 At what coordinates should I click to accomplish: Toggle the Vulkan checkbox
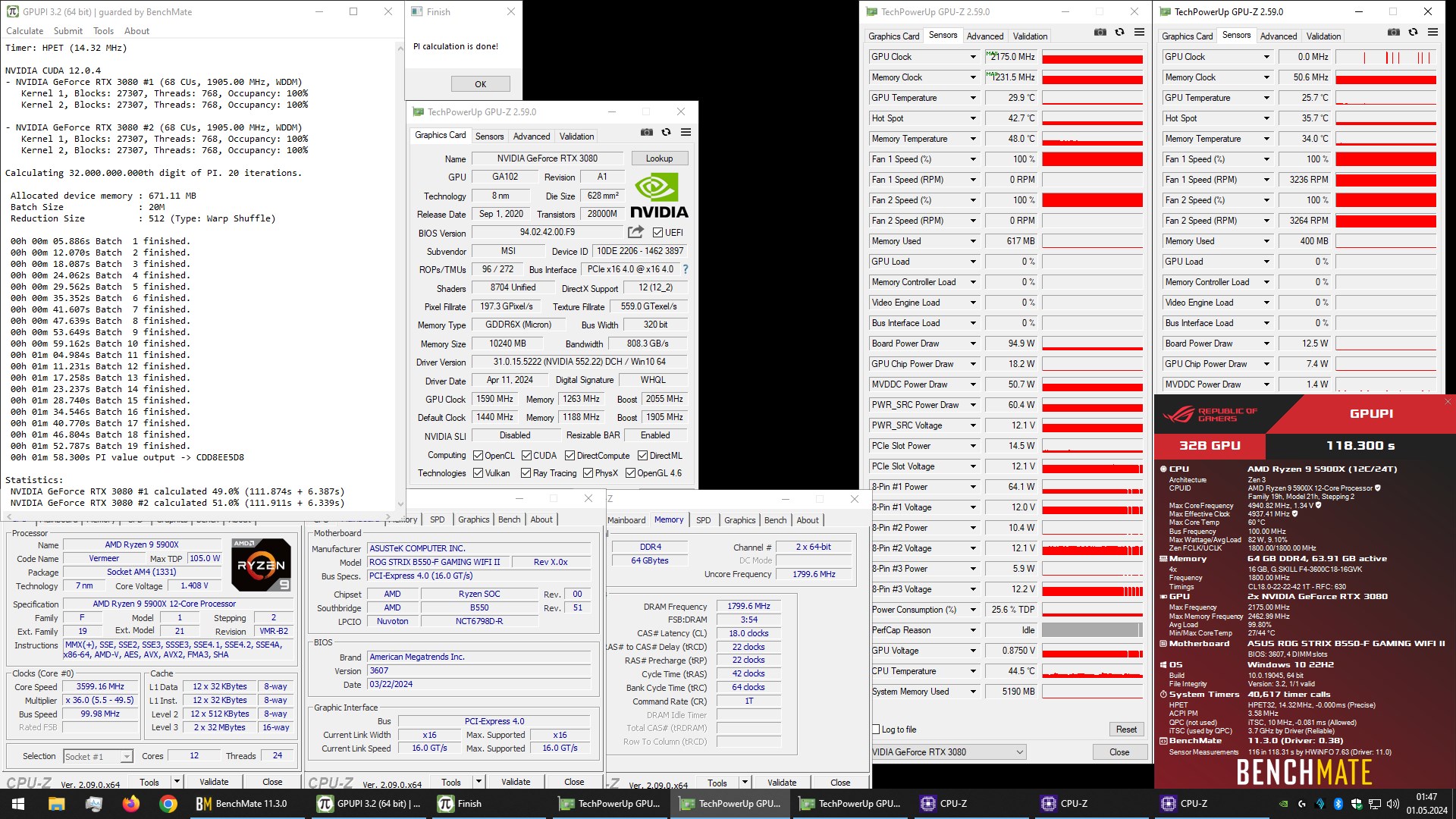tap(478, 473)
